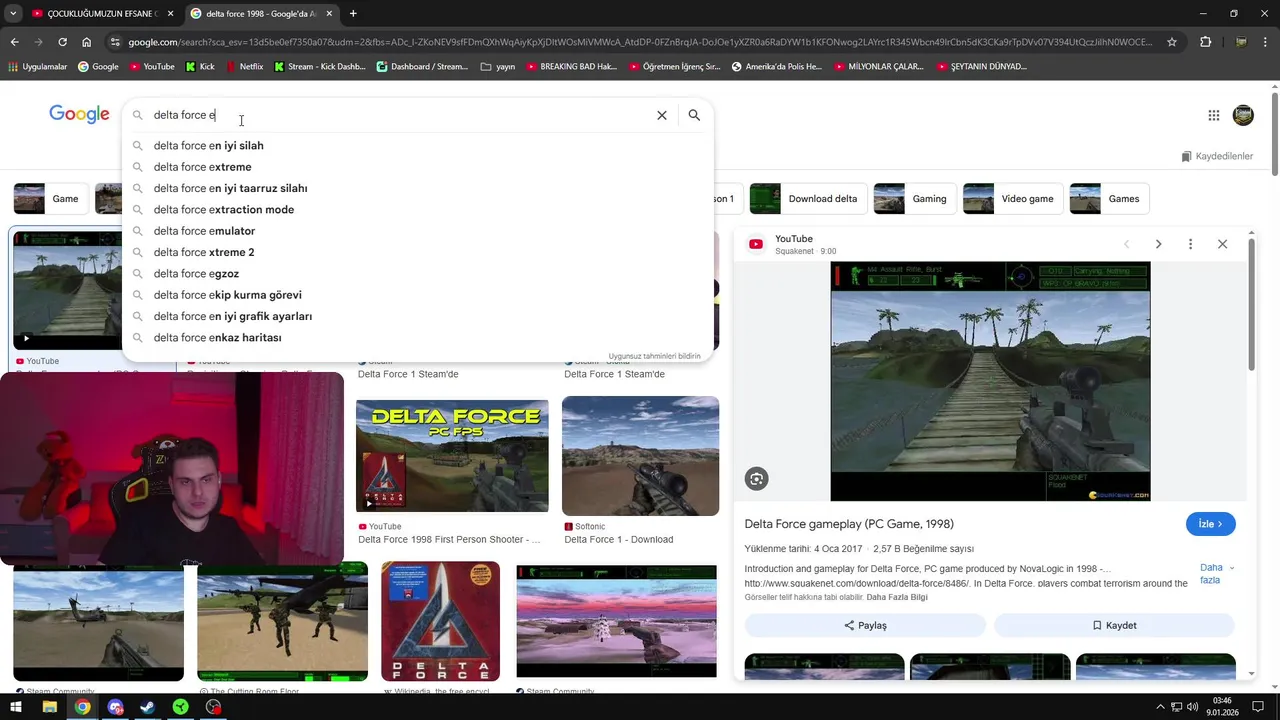Select suggestion 'delta force egzoz'
1280x720 pixels.
tap(418, 274)
